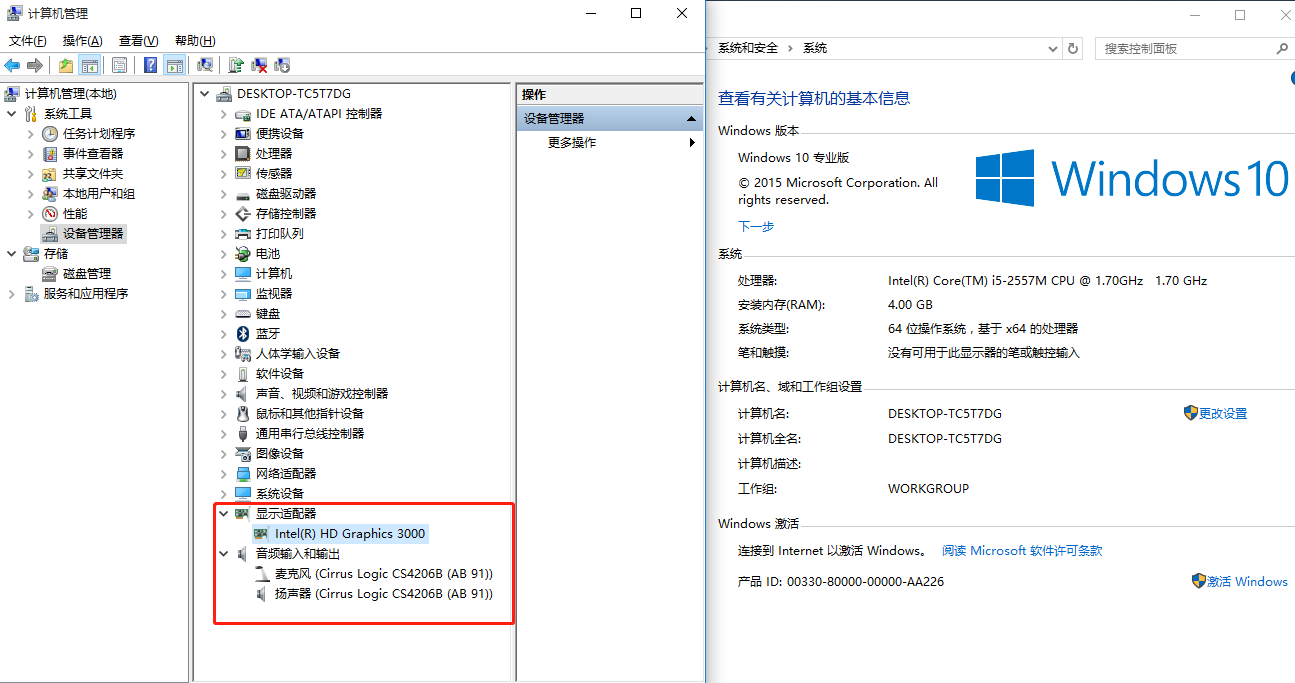Click the 更改设置 link
1295x683 pixels.
[x=1223, y=413]
